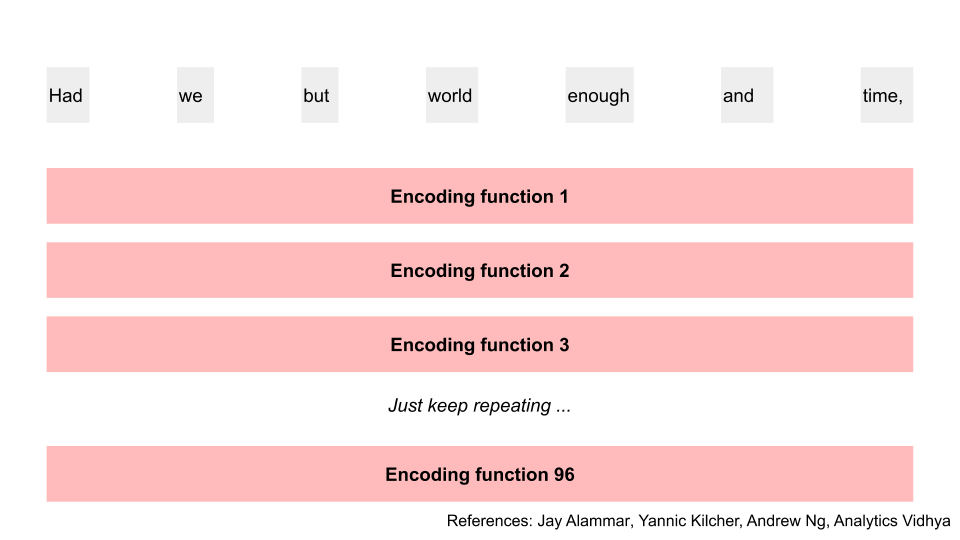This screenshot has width=960, height=540.
Task: Click the number 96 in last bar
Action: coord(564,474)
